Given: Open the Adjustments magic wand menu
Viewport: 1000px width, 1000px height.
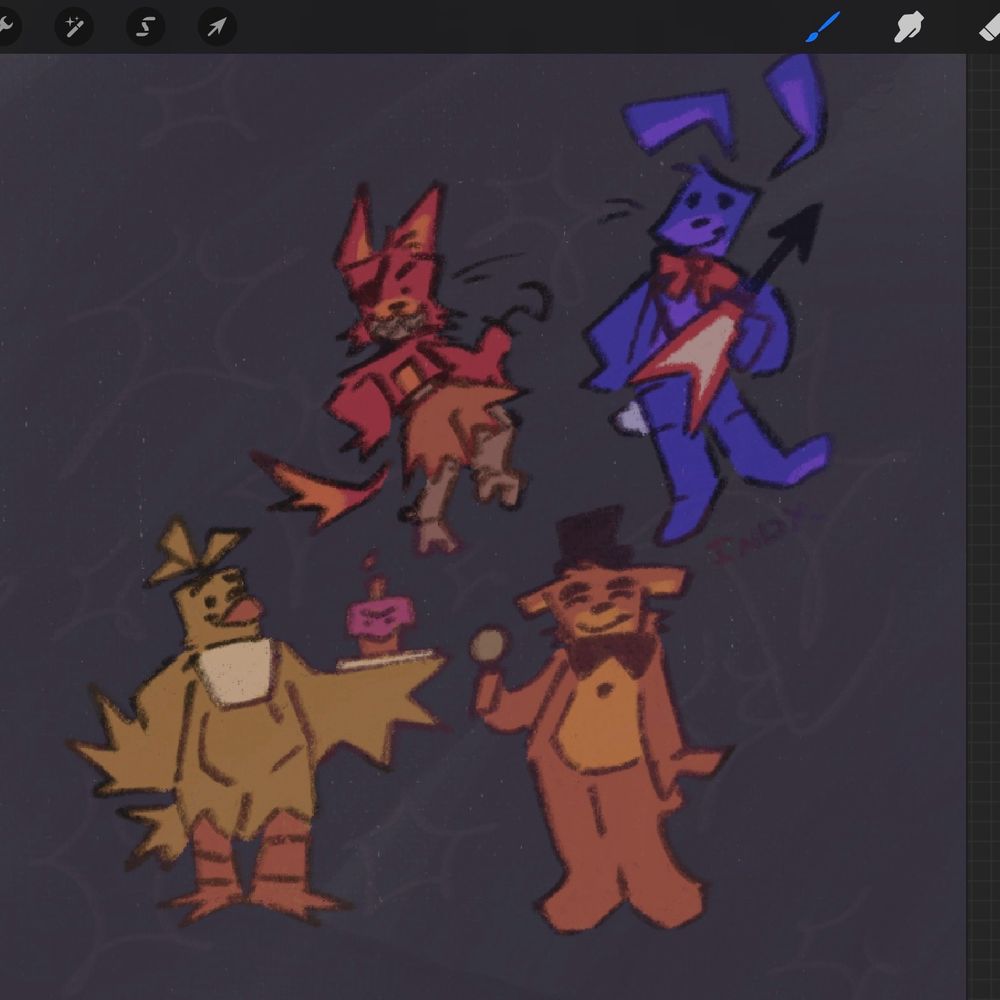Looking at the screenshot, I should 74,27.
